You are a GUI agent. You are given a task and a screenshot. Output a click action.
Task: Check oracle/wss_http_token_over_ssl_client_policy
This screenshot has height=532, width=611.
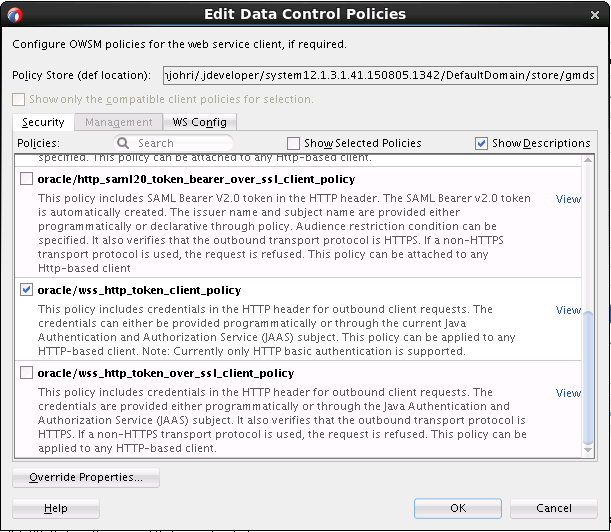pos(26,373)
